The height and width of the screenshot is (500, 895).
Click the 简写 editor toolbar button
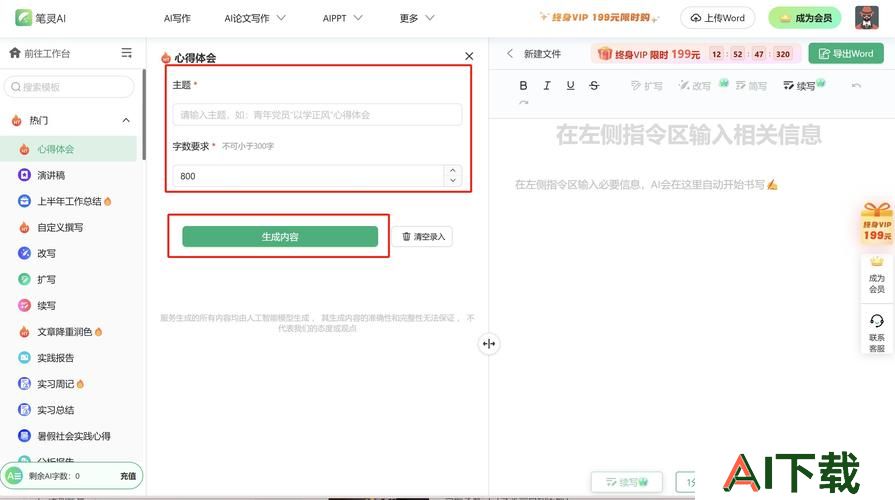pos(751,86)
